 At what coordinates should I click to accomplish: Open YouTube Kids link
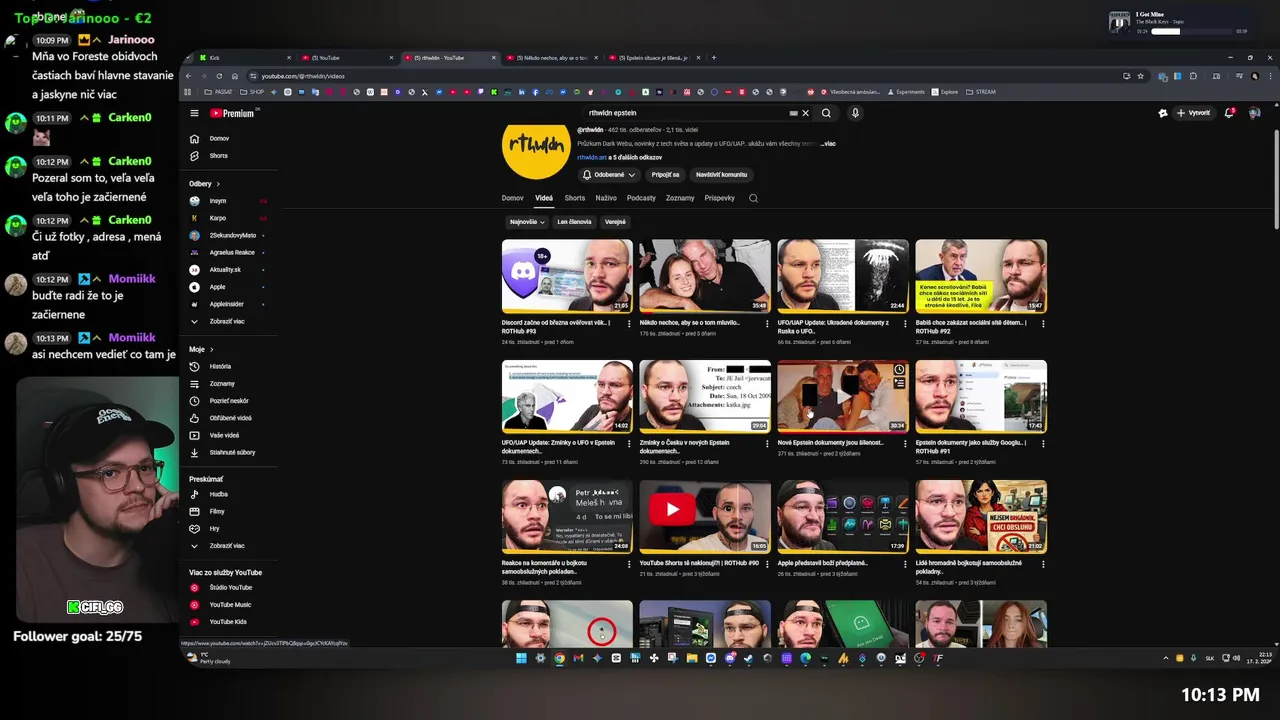228,622
